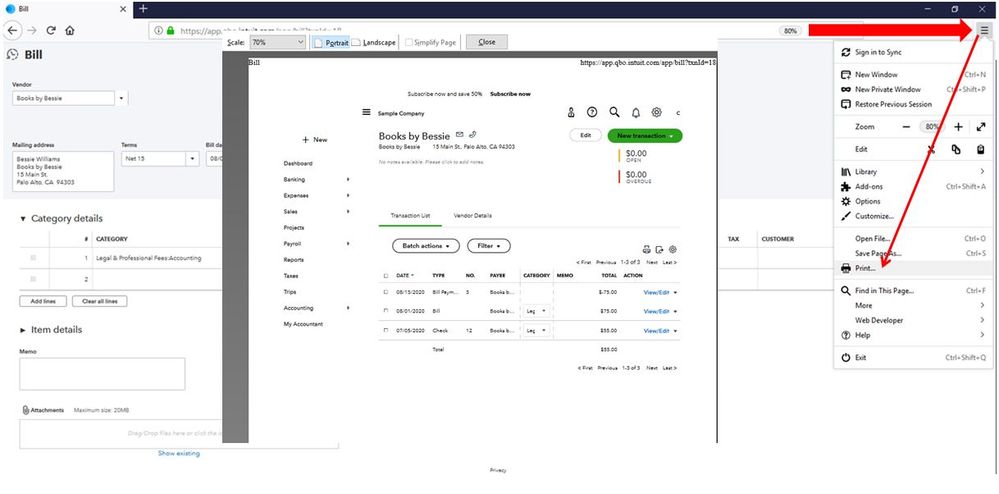Click the Paste clipboard icon in Edit row
This screenshot has height=494, width=999.
tap(981, 149)
